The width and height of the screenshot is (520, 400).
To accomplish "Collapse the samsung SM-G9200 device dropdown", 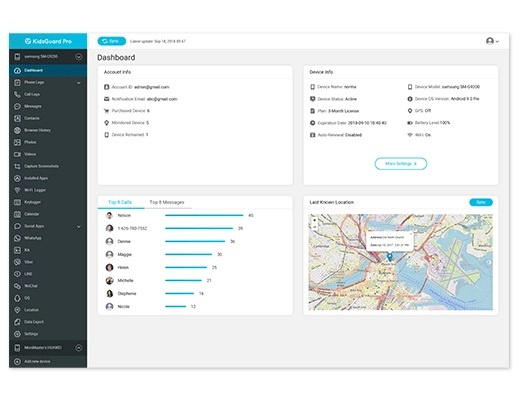I will pyautogui.click(x=79, y=57).
